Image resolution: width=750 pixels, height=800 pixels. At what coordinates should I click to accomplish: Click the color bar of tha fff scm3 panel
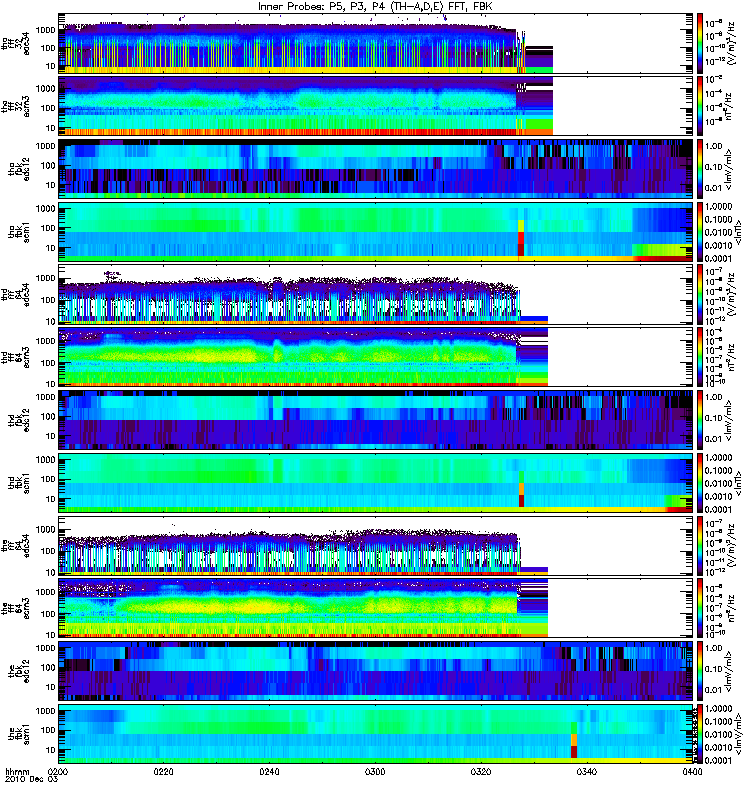click(x=699, y=107)
